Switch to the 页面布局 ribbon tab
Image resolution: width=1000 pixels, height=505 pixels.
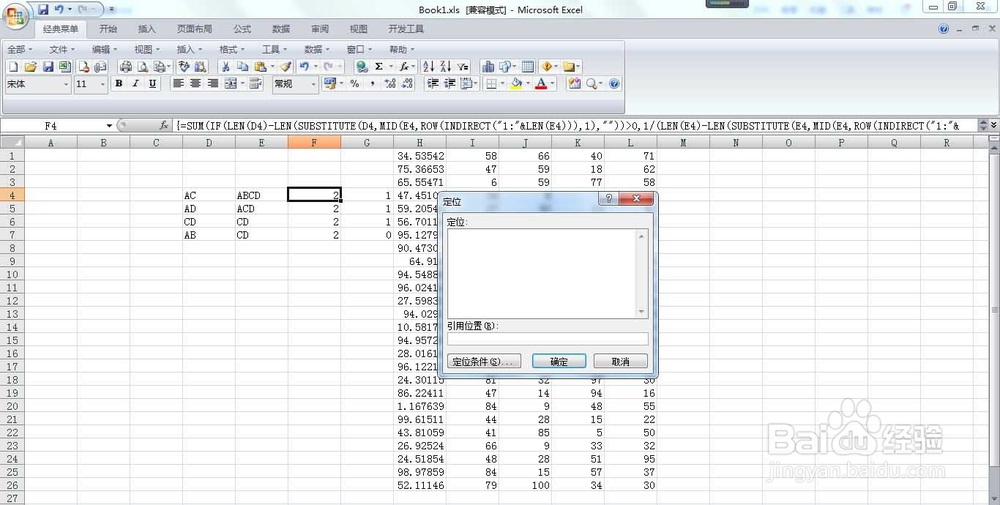(195, 29)
